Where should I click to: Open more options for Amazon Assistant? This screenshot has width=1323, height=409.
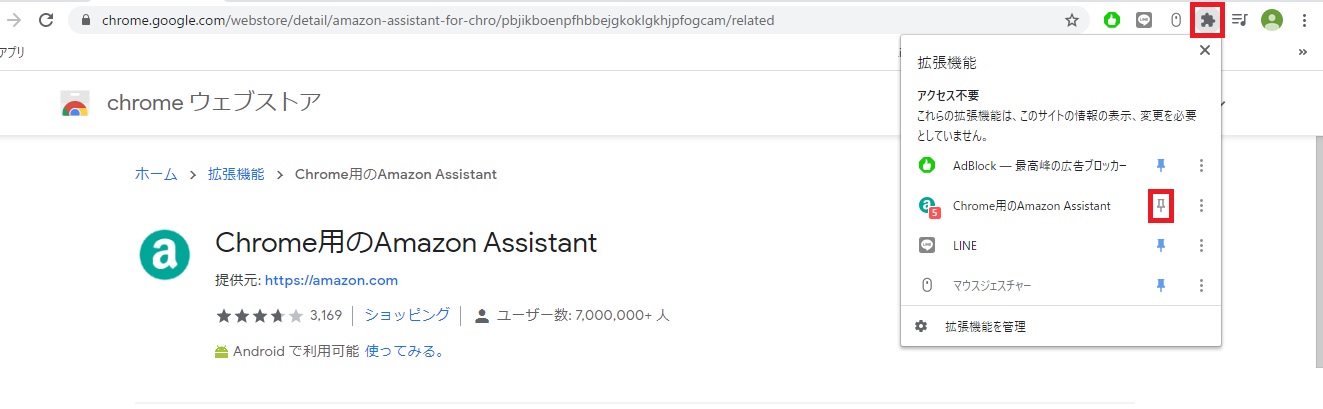1201,205
